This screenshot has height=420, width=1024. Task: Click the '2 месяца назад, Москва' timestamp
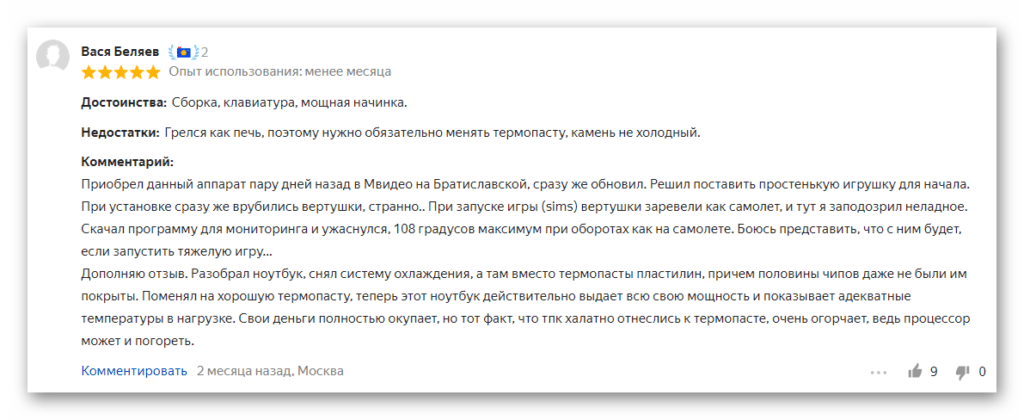pyautogui.click(x=270, y=371)
